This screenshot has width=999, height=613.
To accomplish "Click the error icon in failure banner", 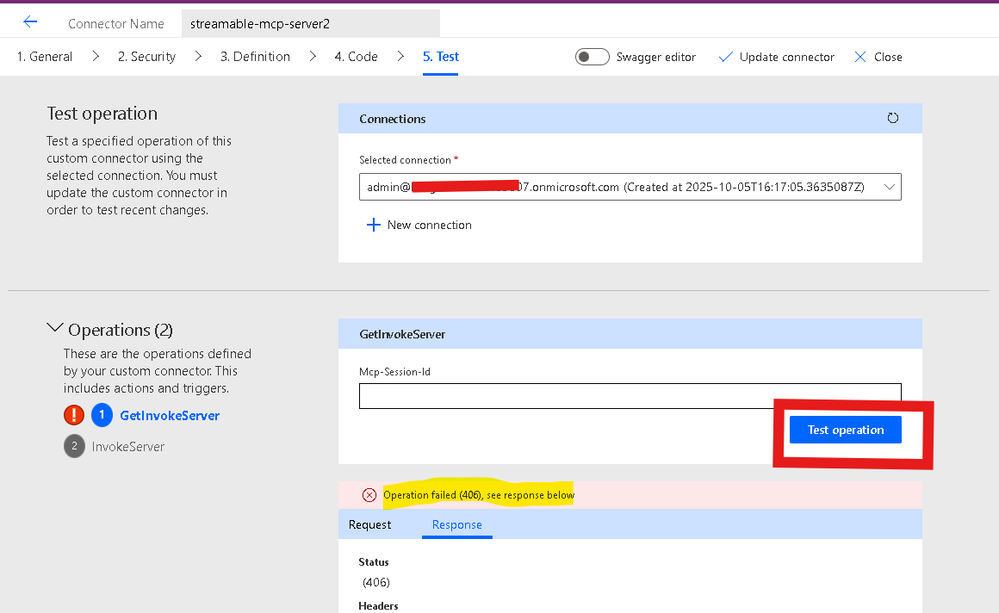I will click(369, 495).
